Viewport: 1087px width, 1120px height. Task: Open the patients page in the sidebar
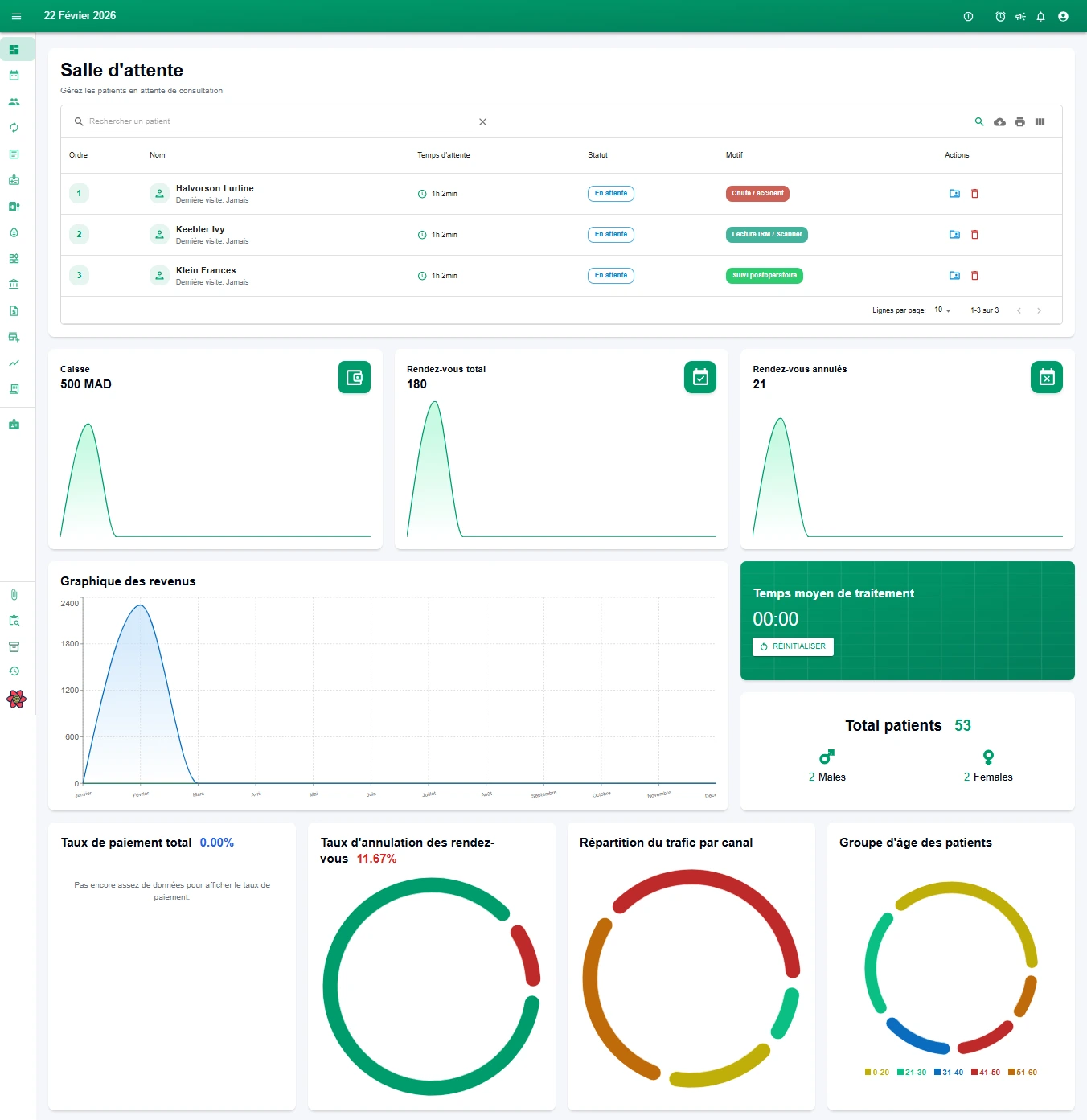(x=14, y=102)
